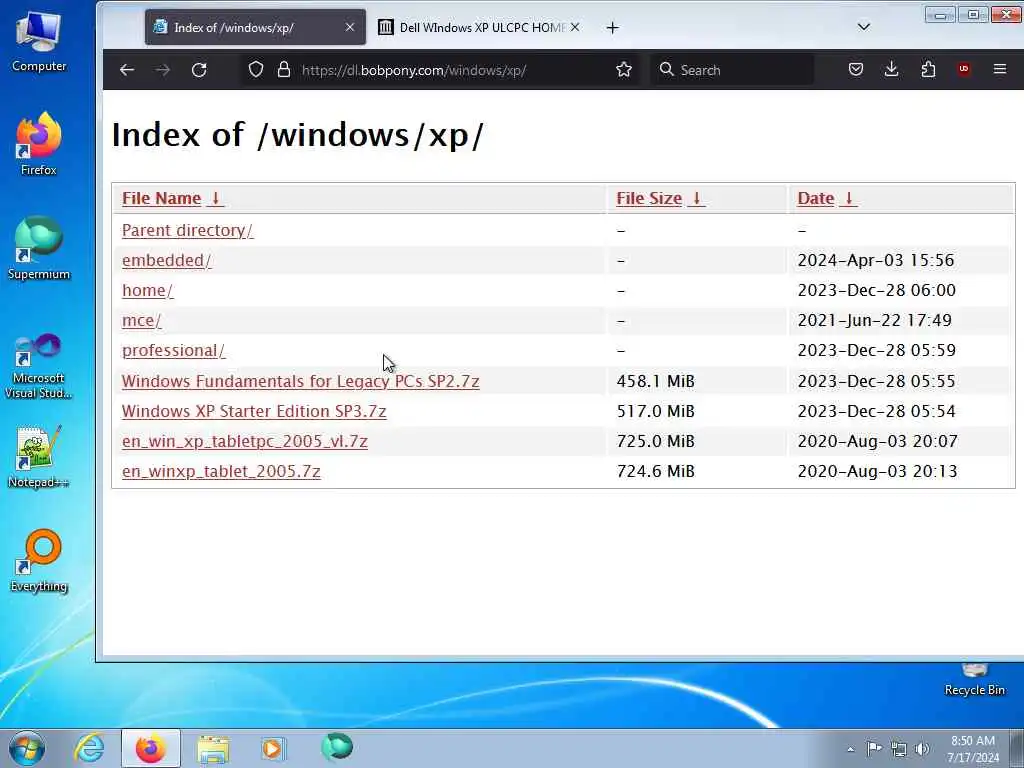This screenshot has height=768, width=1024.
Task: Open the Extensions puzzle icon
Action: coord(928,69)
